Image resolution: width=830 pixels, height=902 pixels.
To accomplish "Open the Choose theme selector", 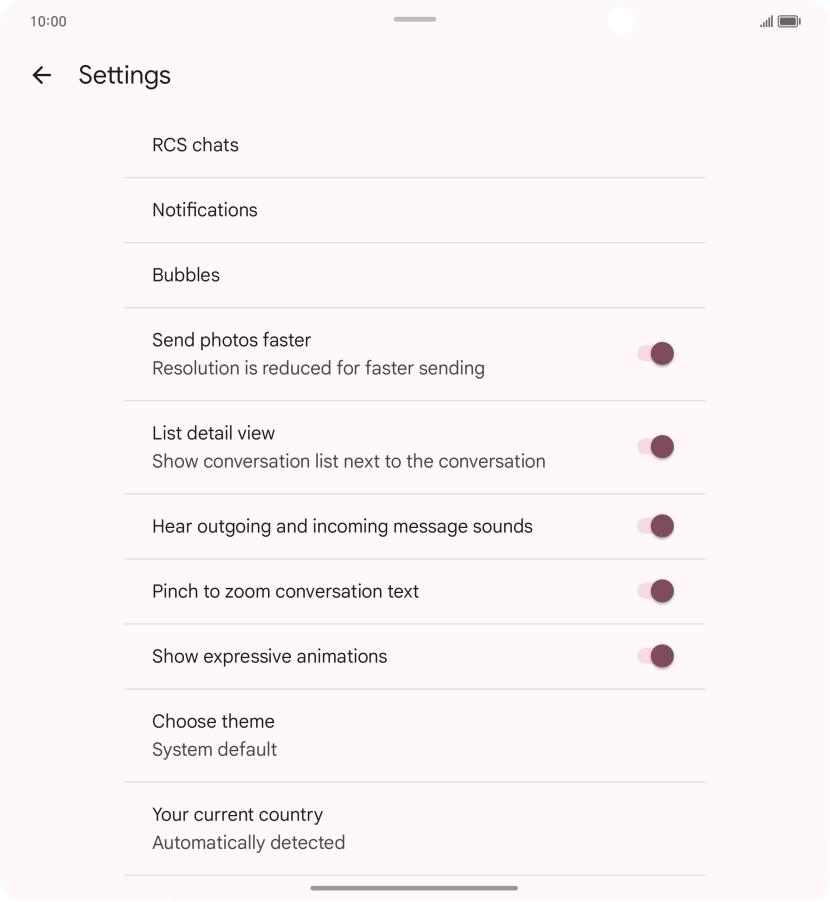I will pos(213,722).
